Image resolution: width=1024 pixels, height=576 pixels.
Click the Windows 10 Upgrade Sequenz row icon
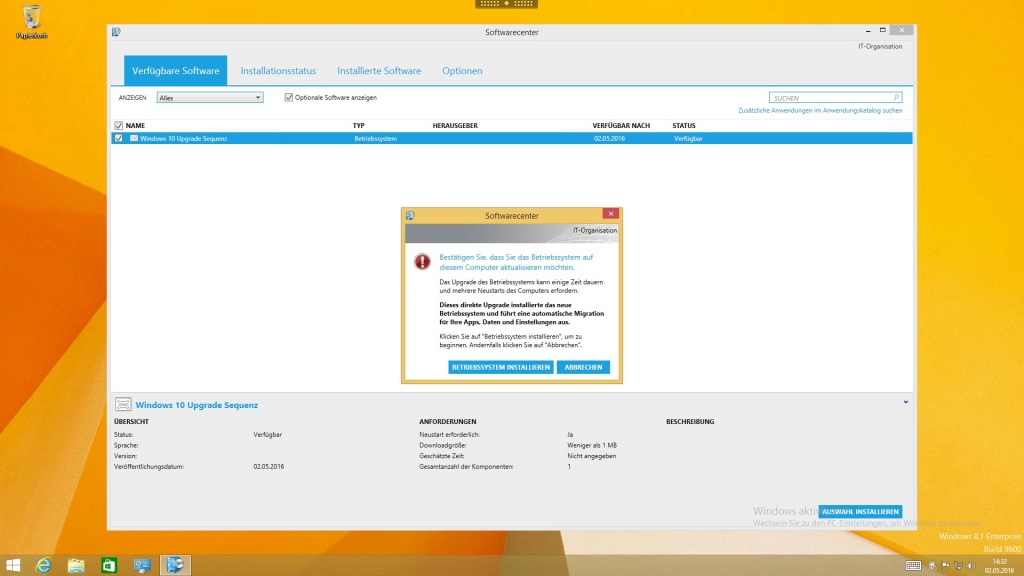[x=134, y=138]
